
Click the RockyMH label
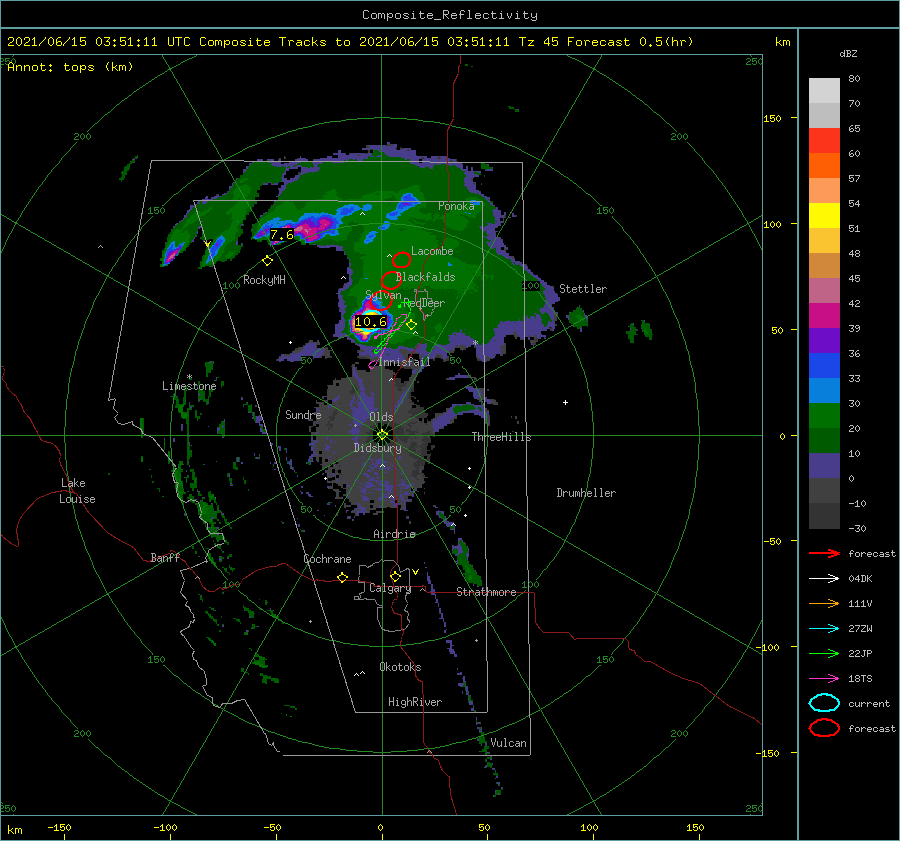point(264,280)
